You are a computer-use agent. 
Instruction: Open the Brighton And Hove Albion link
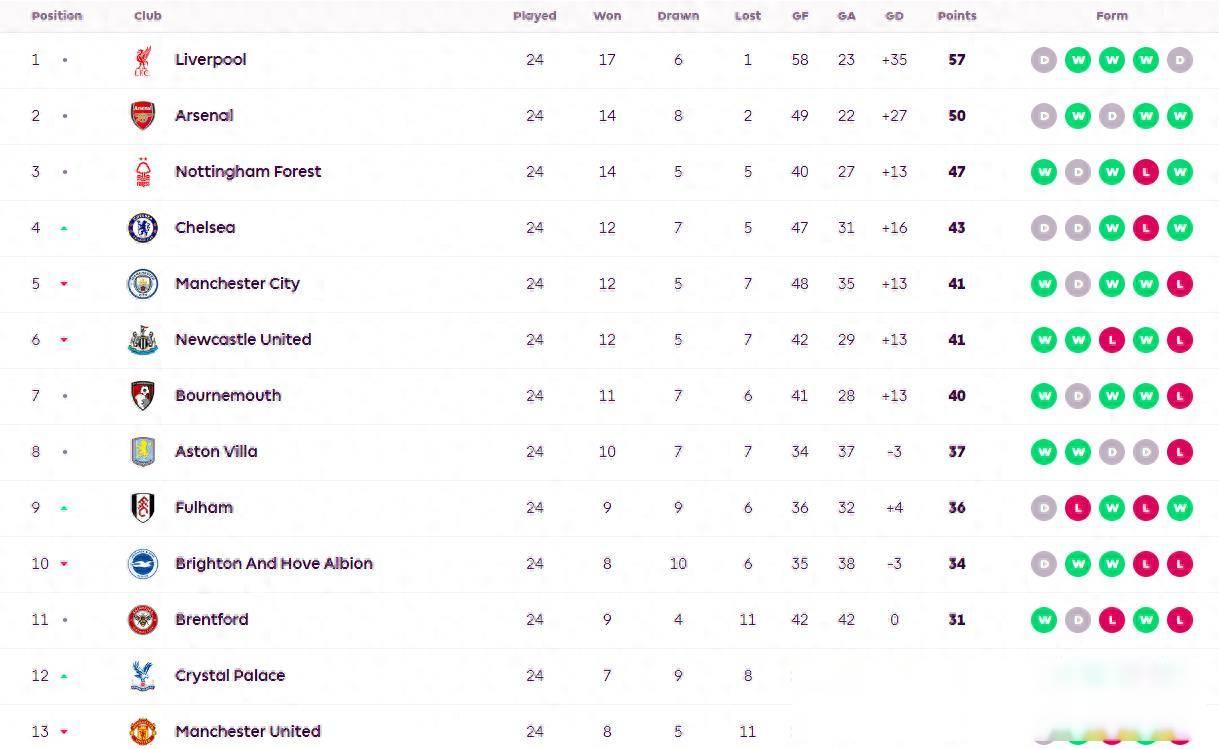click(x=273, y=564)
